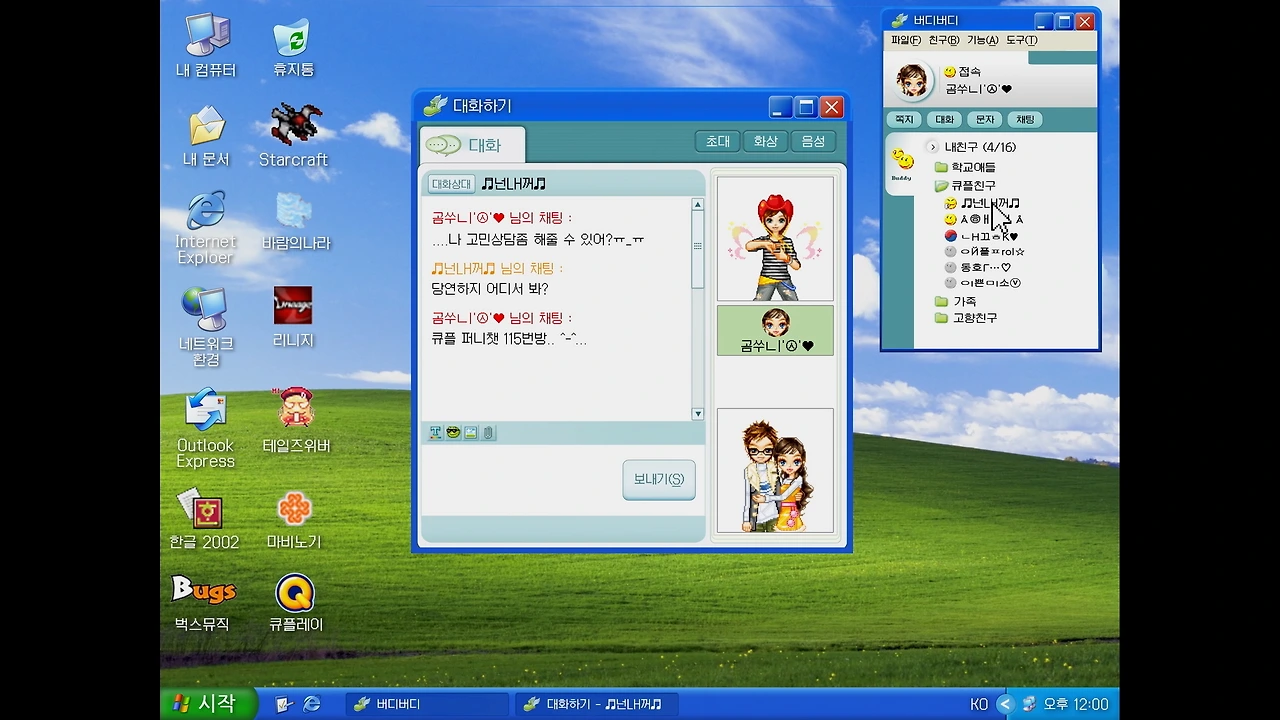Select the 테일즈위버 game icon
The width and height of the screenshot is (1280, 720).
click(x=296, y=420)
